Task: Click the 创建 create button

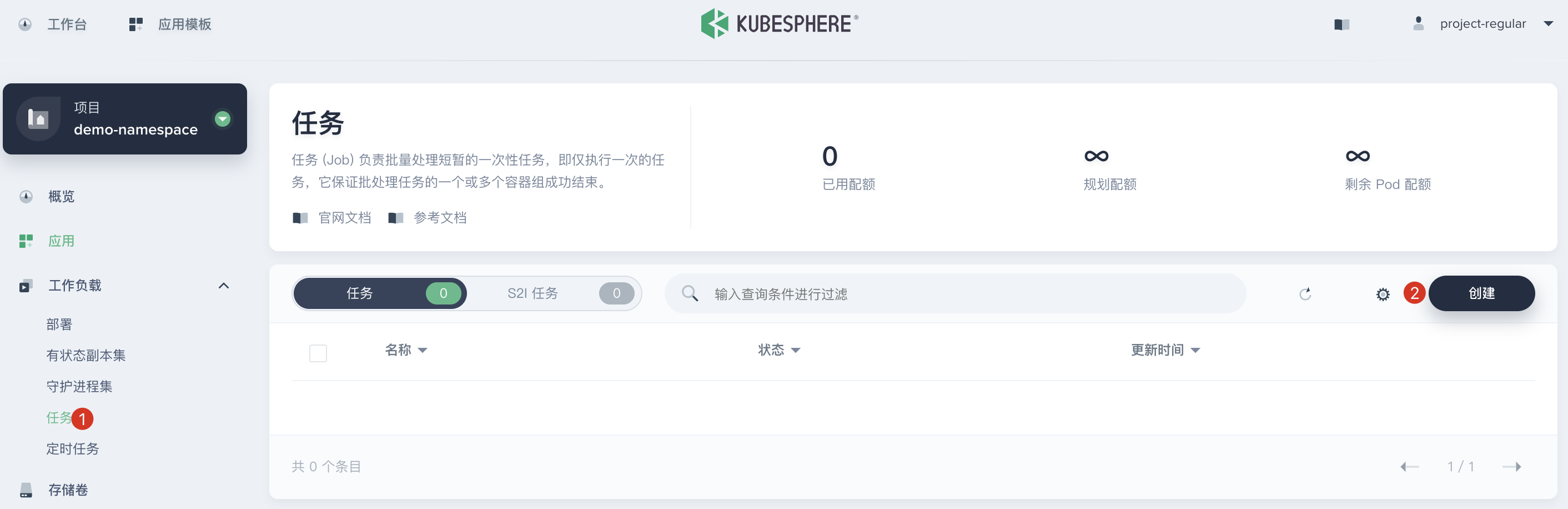Action: pos(1481,293)
